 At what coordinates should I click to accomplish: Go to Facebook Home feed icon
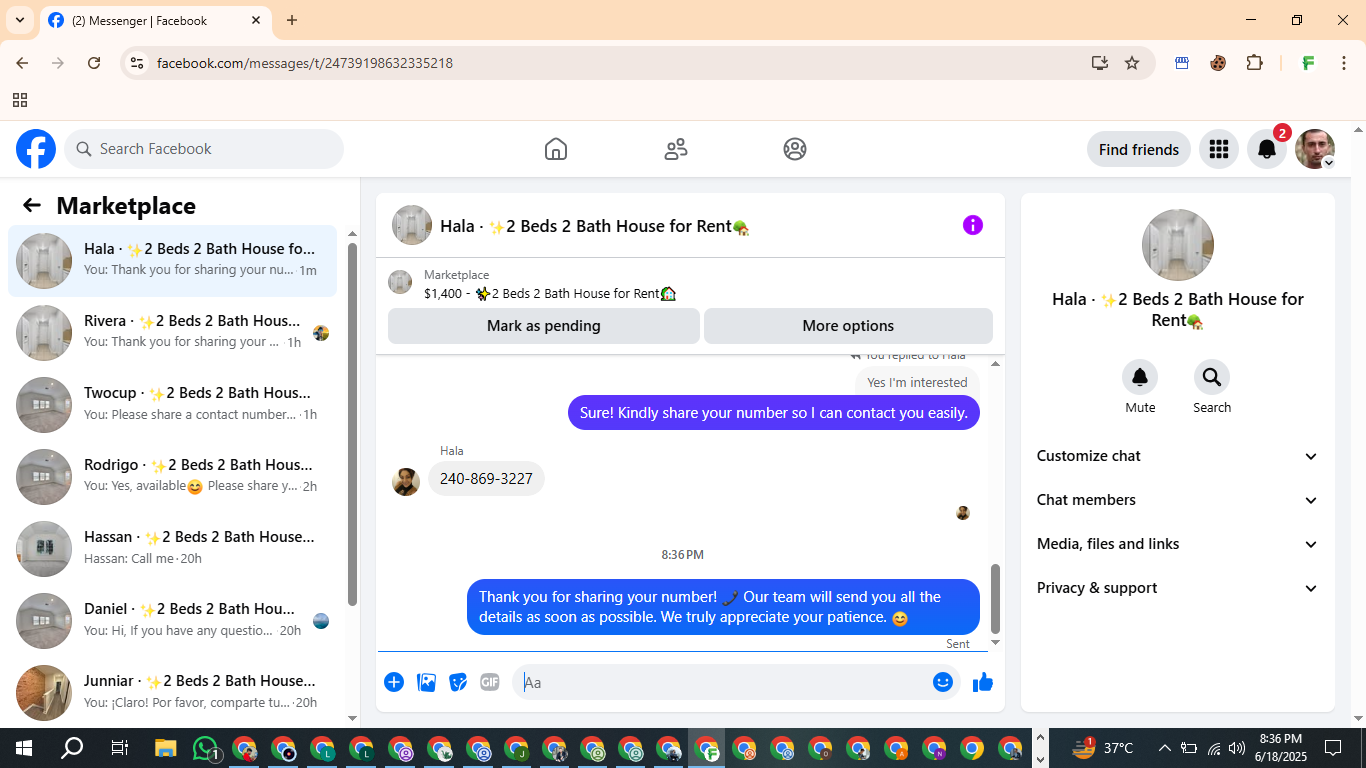click(556, 149)
